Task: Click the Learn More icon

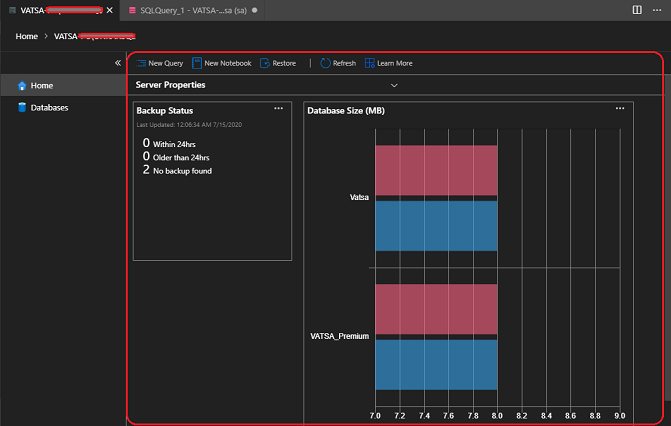Action: tap(370, 63)
